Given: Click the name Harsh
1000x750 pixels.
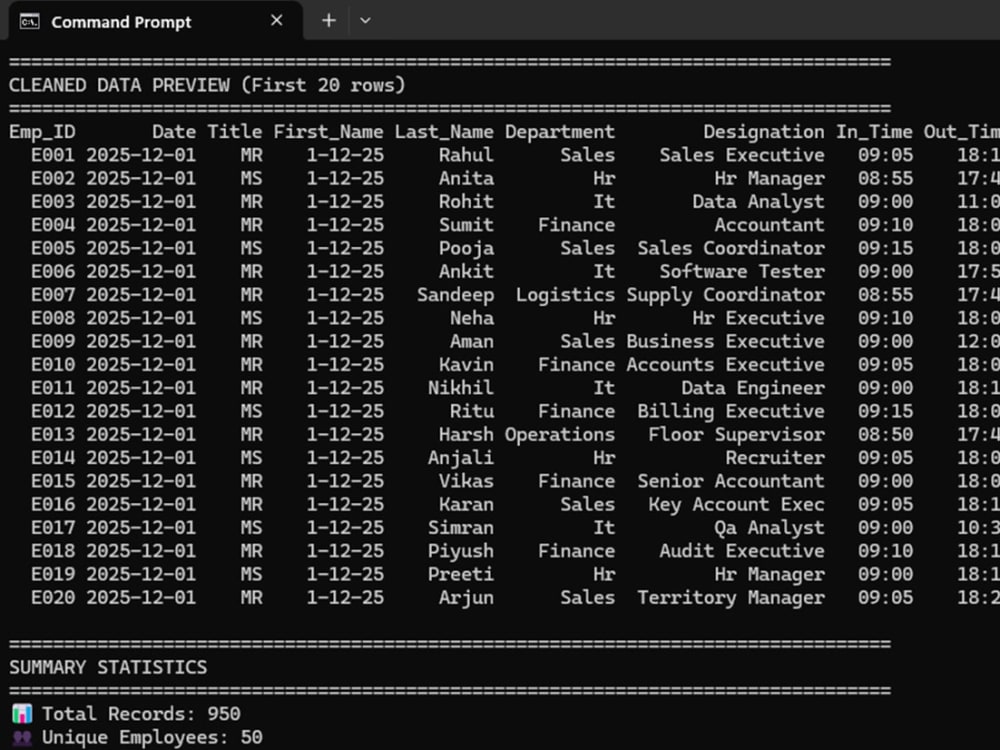Looking at the screenshot, I should 466,434.
